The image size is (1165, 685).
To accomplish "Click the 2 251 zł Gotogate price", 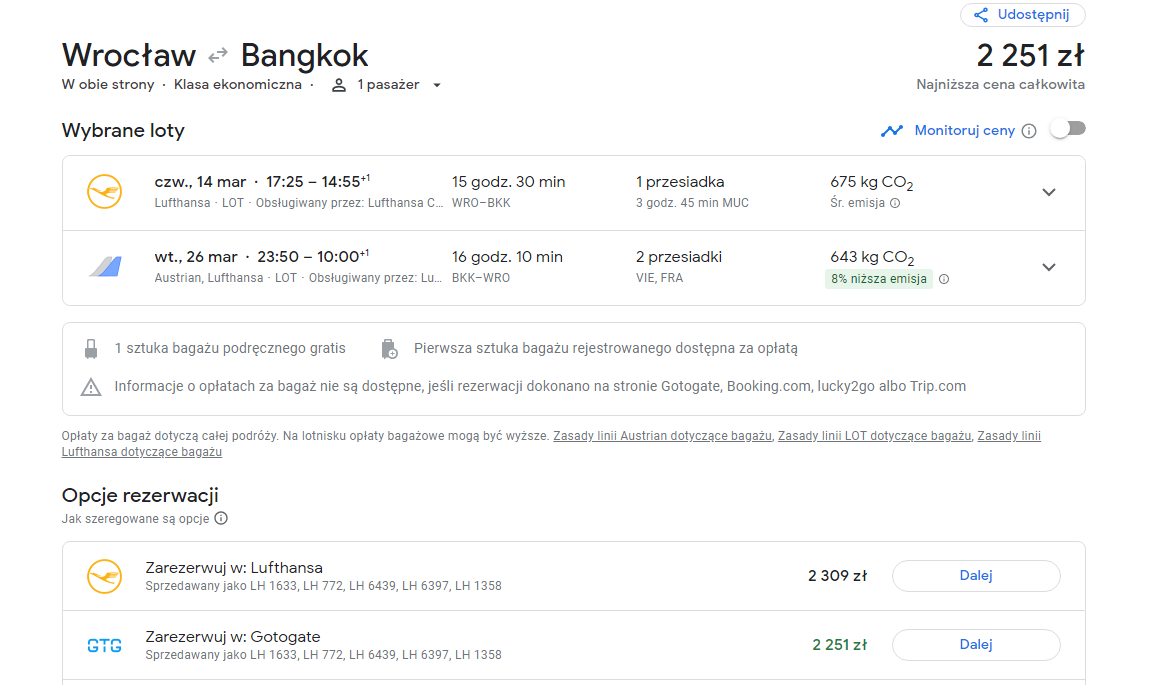I will (840, 645).
